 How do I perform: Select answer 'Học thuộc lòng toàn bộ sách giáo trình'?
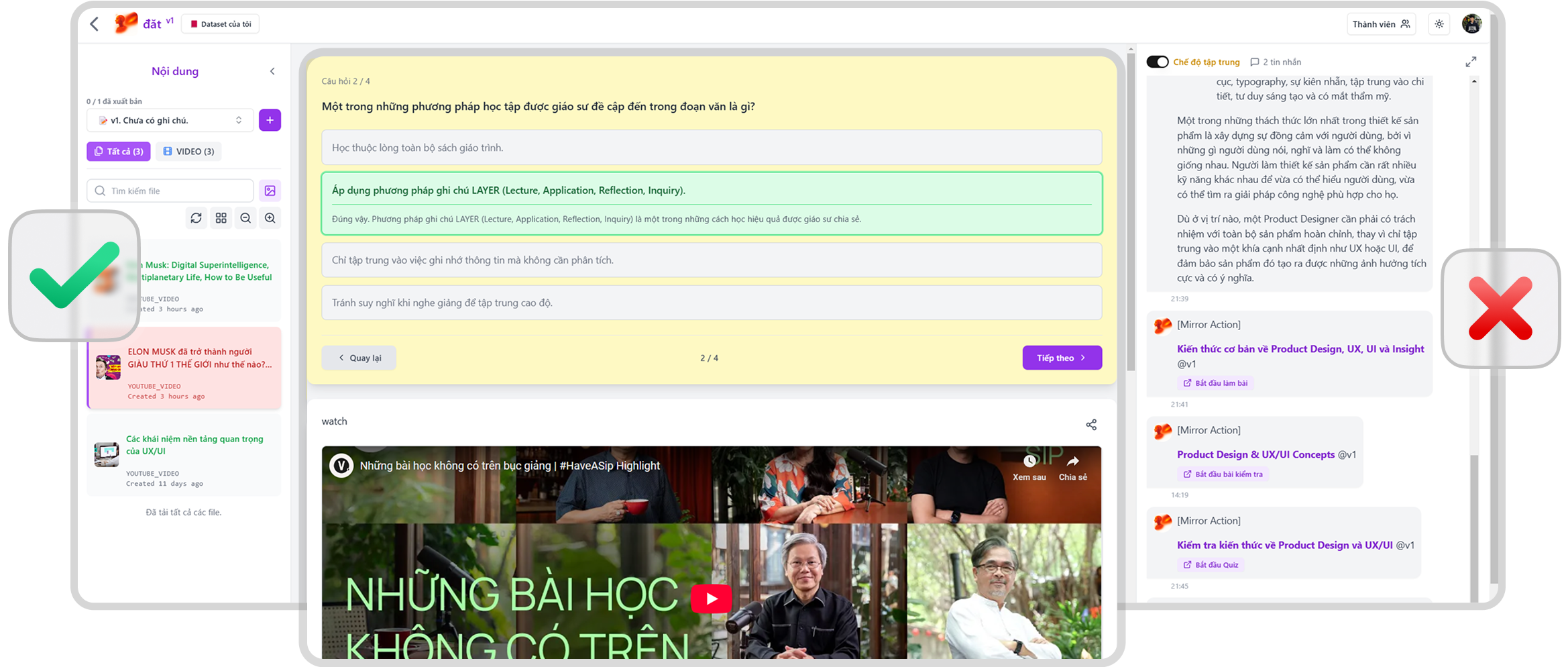pyautogui.click(x=711, y=148)
